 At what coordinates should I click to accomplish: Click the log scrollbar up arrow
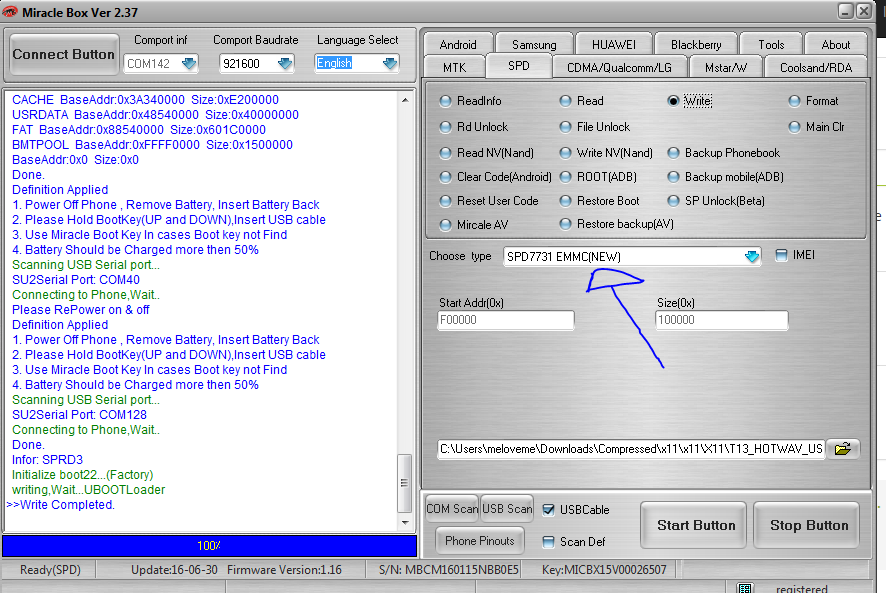pyautogui.click(x=405, y=101)
